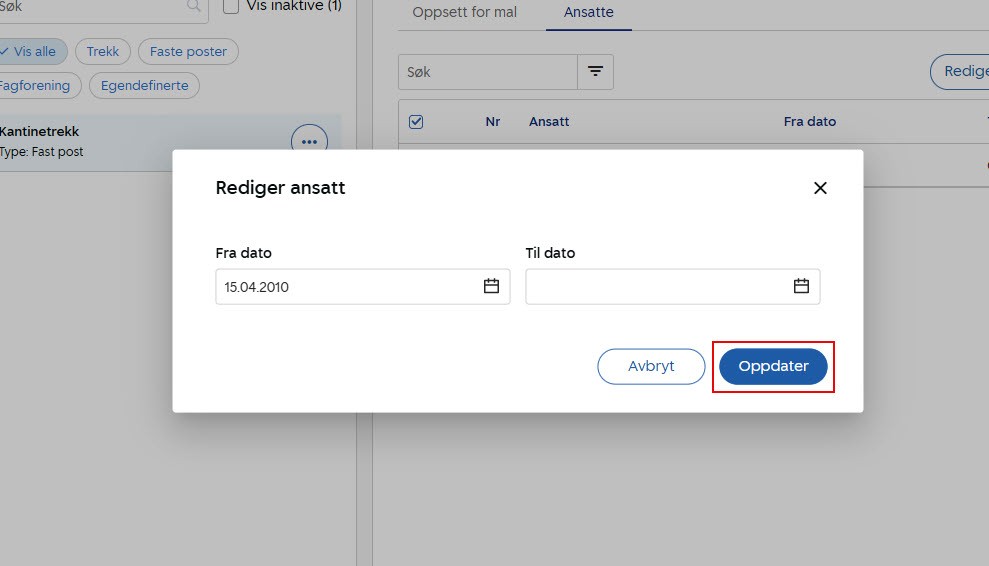Open the Fra dato calendar picker
The image size is (989, 566).
491,287
